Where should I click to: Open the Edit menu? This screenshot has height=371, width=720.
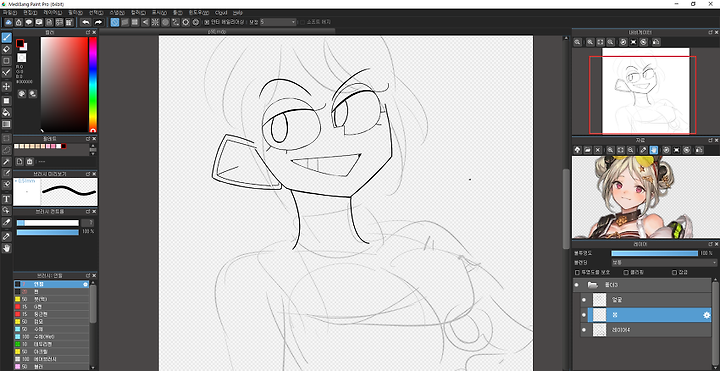(x=30, y=12)
